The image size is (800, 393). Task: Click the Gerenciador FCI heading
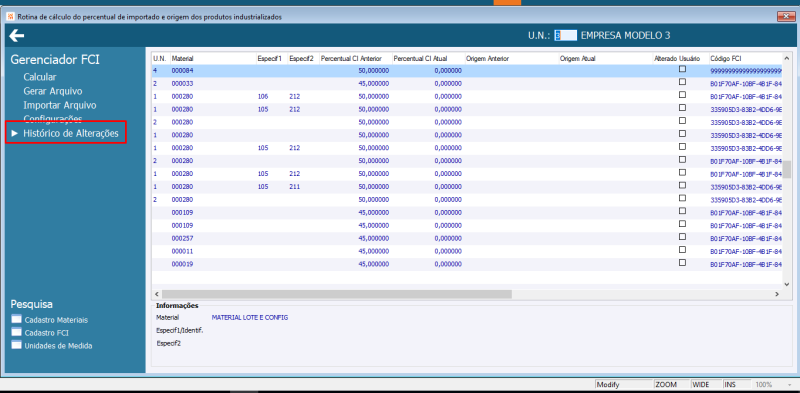click(x=55, y=60)
